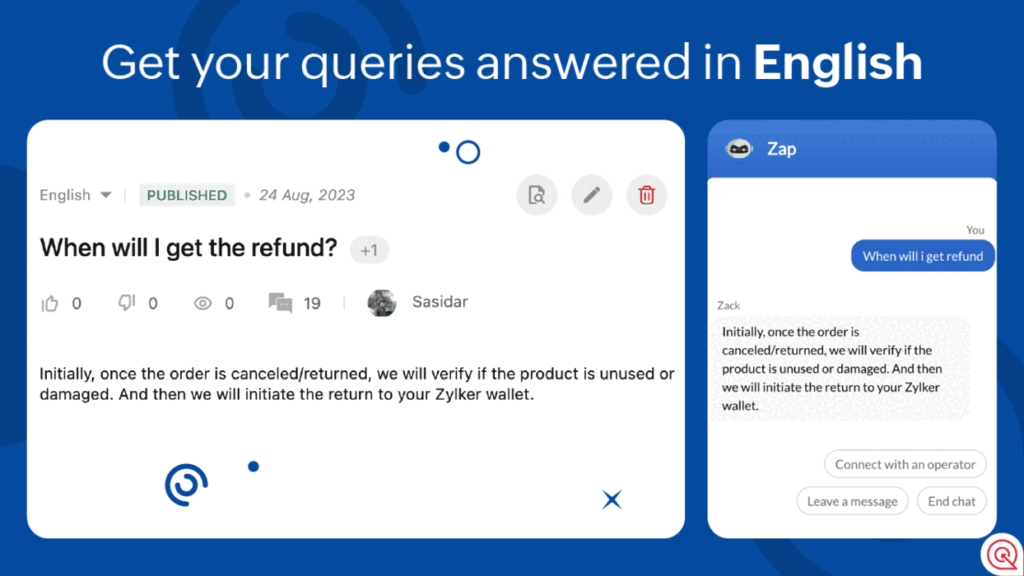Viewport: 1024px width, 576px height.
Task: Delete article with red trash icon
Action: tap(646, 195)
